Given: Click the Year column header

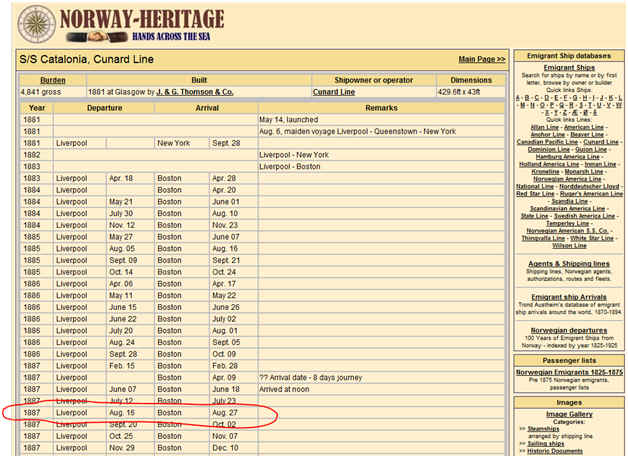Looking at the screenshot, I should tap(37, 108).
